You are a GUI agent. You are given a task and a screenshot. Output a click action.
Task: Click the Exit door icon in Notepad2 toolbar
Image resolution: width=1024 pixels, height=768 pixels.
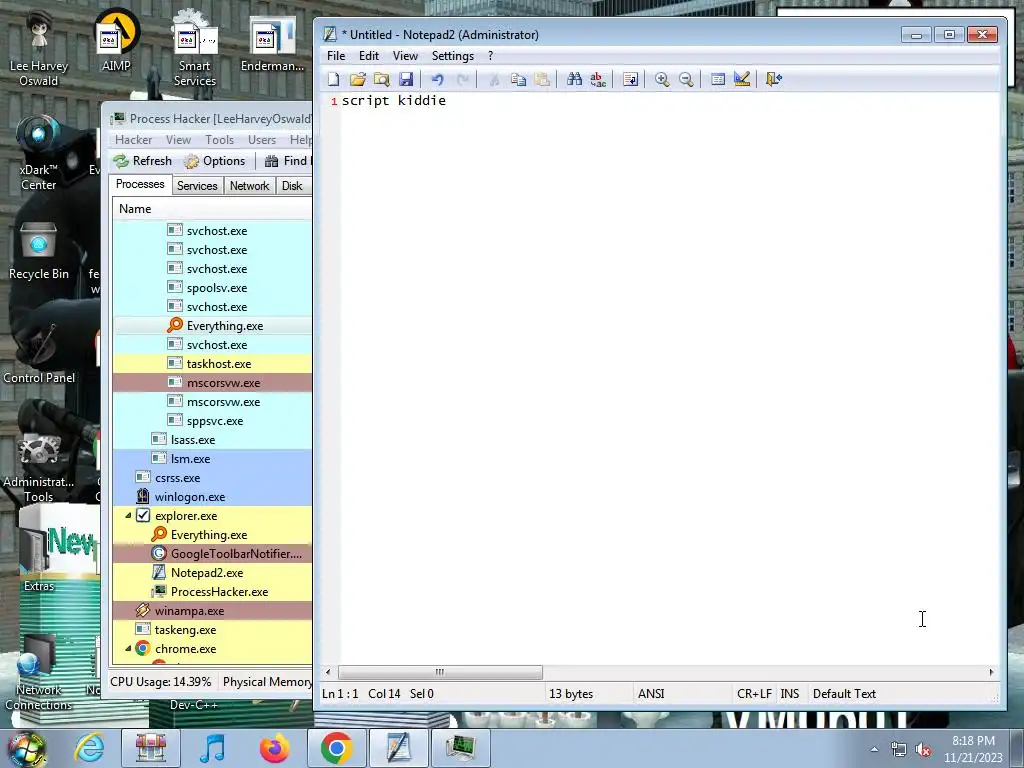click(773, 80)
